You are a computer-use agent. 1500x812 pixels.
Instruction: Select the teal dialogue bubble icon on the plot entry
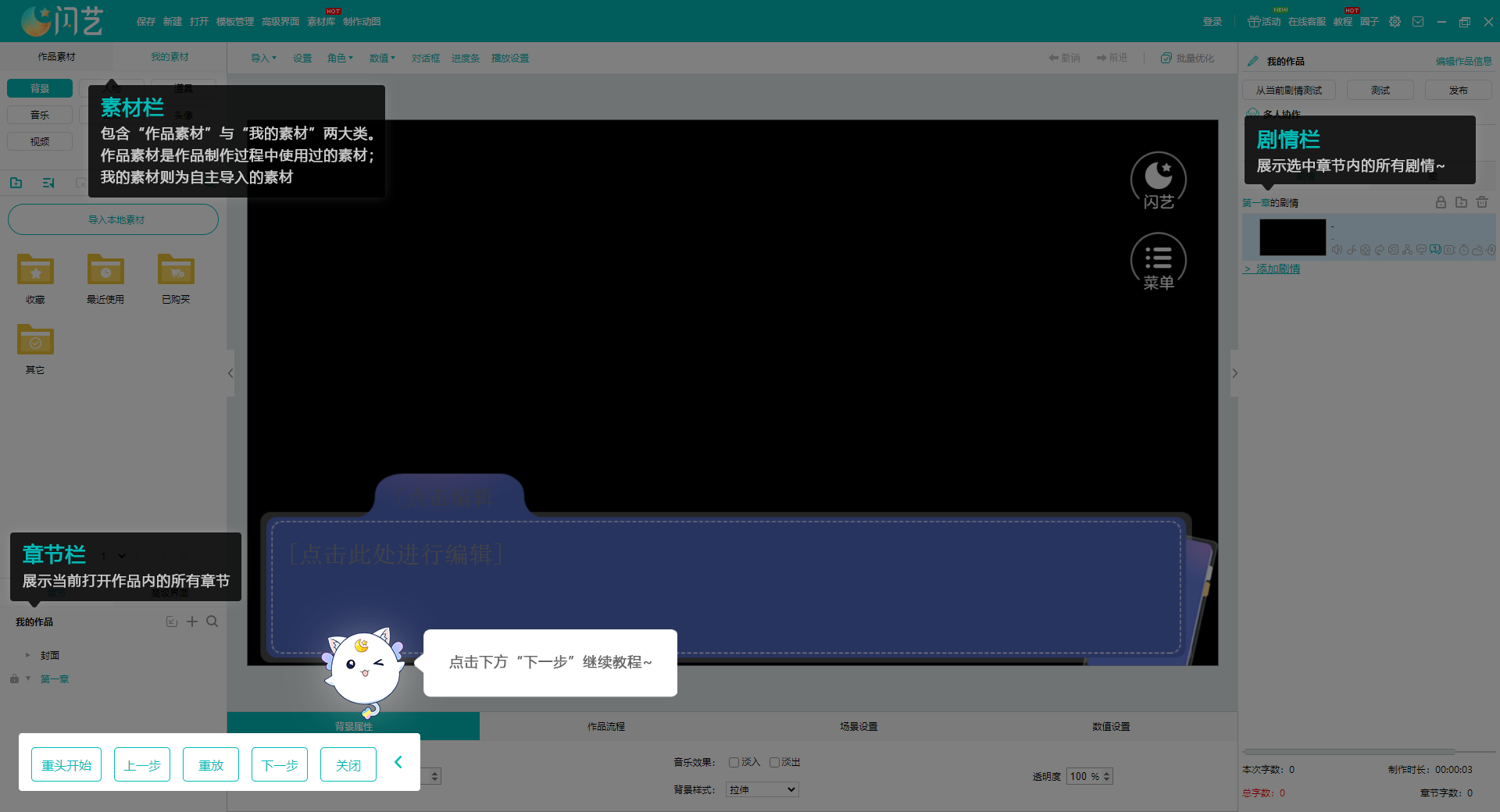click(x=1435, y=251)
